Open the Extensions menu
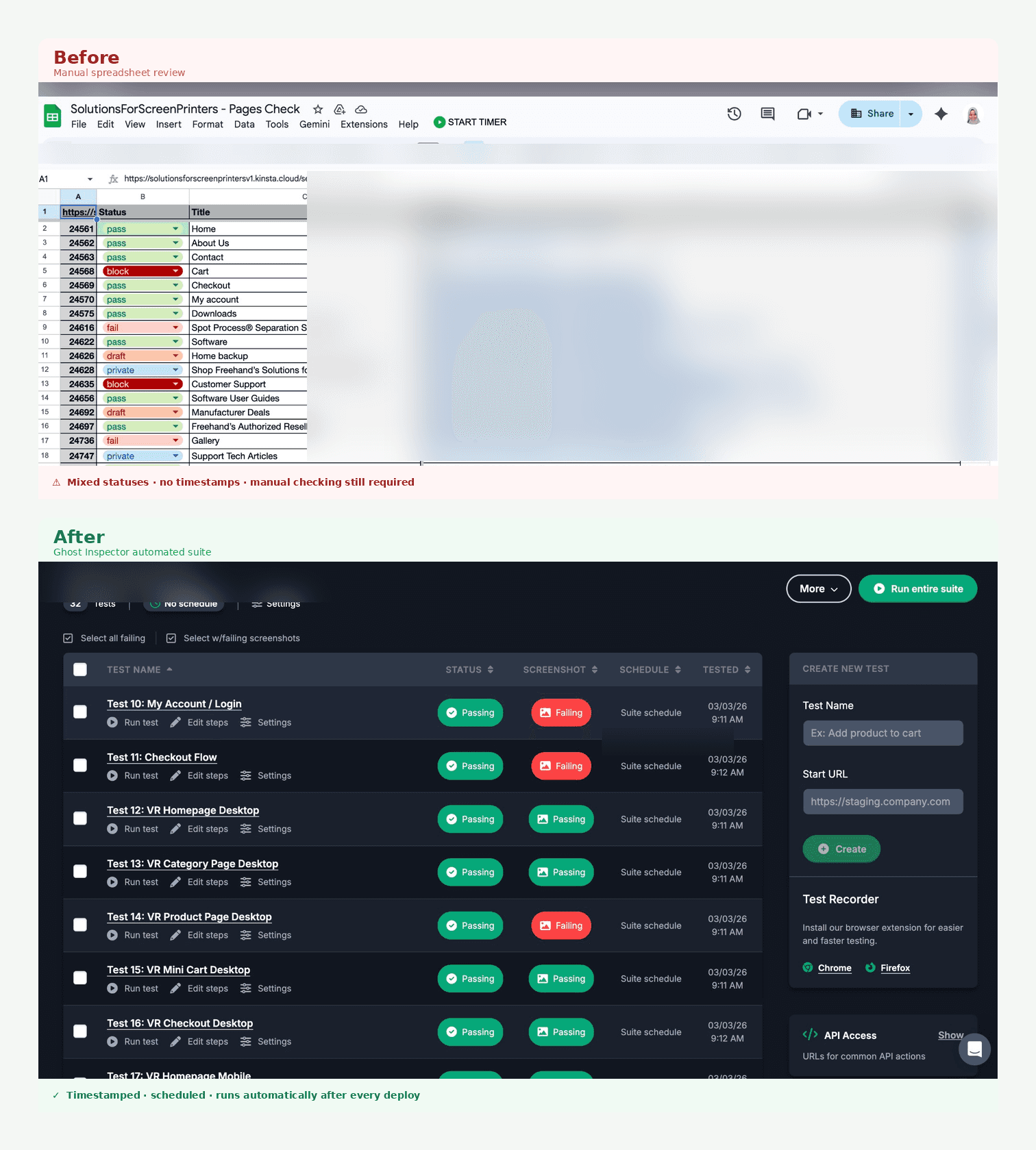Image resolution: width=1036 pixels, height=1150 pixels. pyautogui.click(x=364, y=125)
